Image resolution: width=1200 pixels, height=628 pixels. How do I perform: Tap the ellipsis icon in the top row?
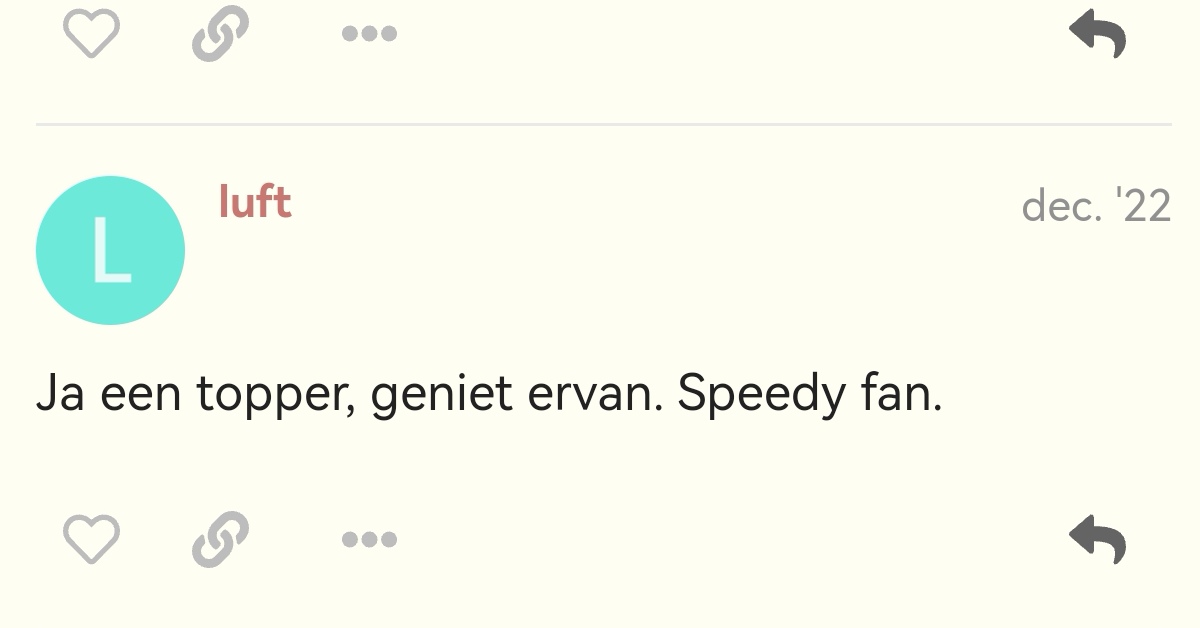pyautogui.click(x=369, y=33)
